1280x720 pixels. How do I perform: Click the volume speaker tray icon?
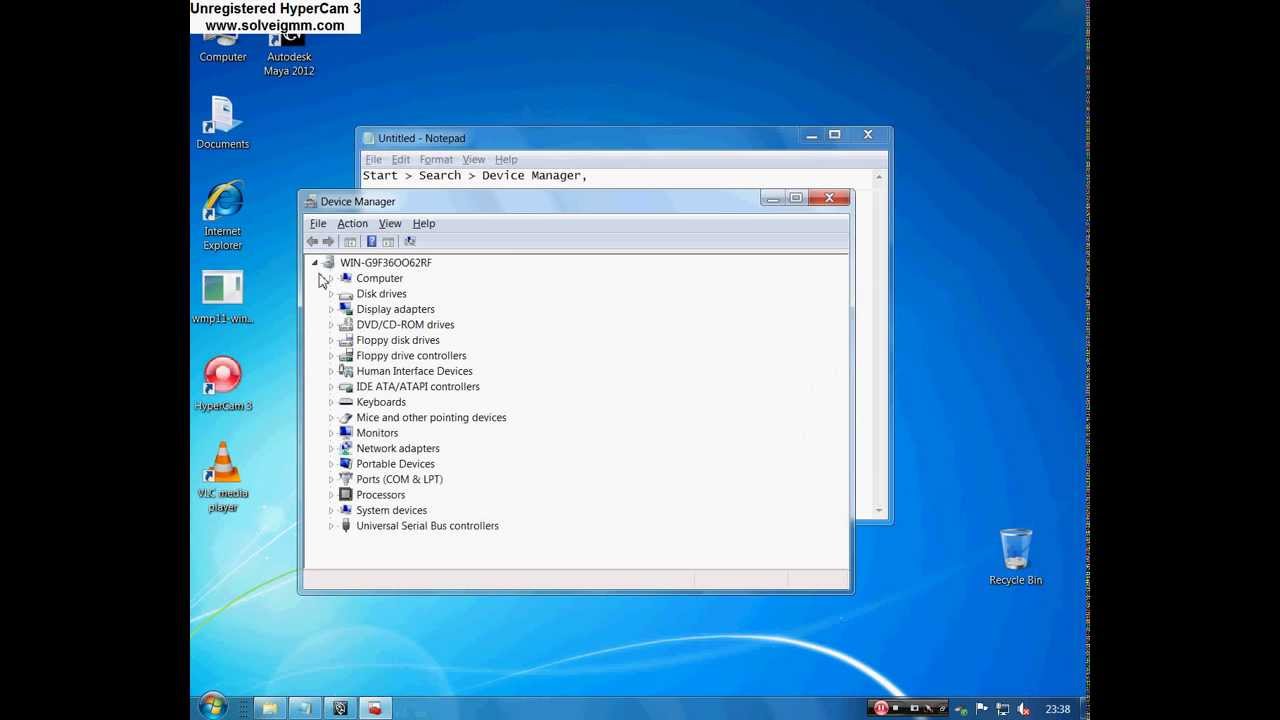point(1023,709)
